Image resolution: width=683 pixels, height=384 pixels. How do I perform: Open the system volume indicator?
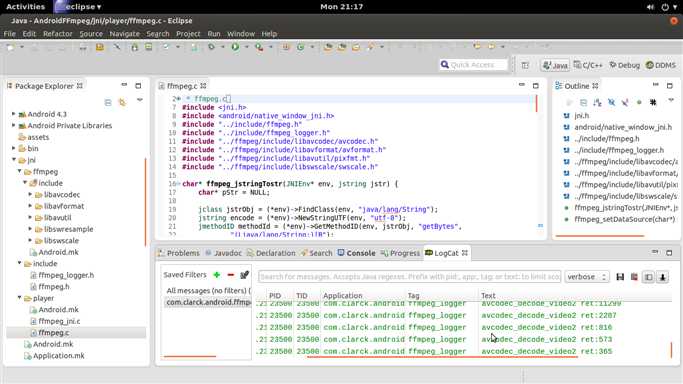click(x=650, y=7)
